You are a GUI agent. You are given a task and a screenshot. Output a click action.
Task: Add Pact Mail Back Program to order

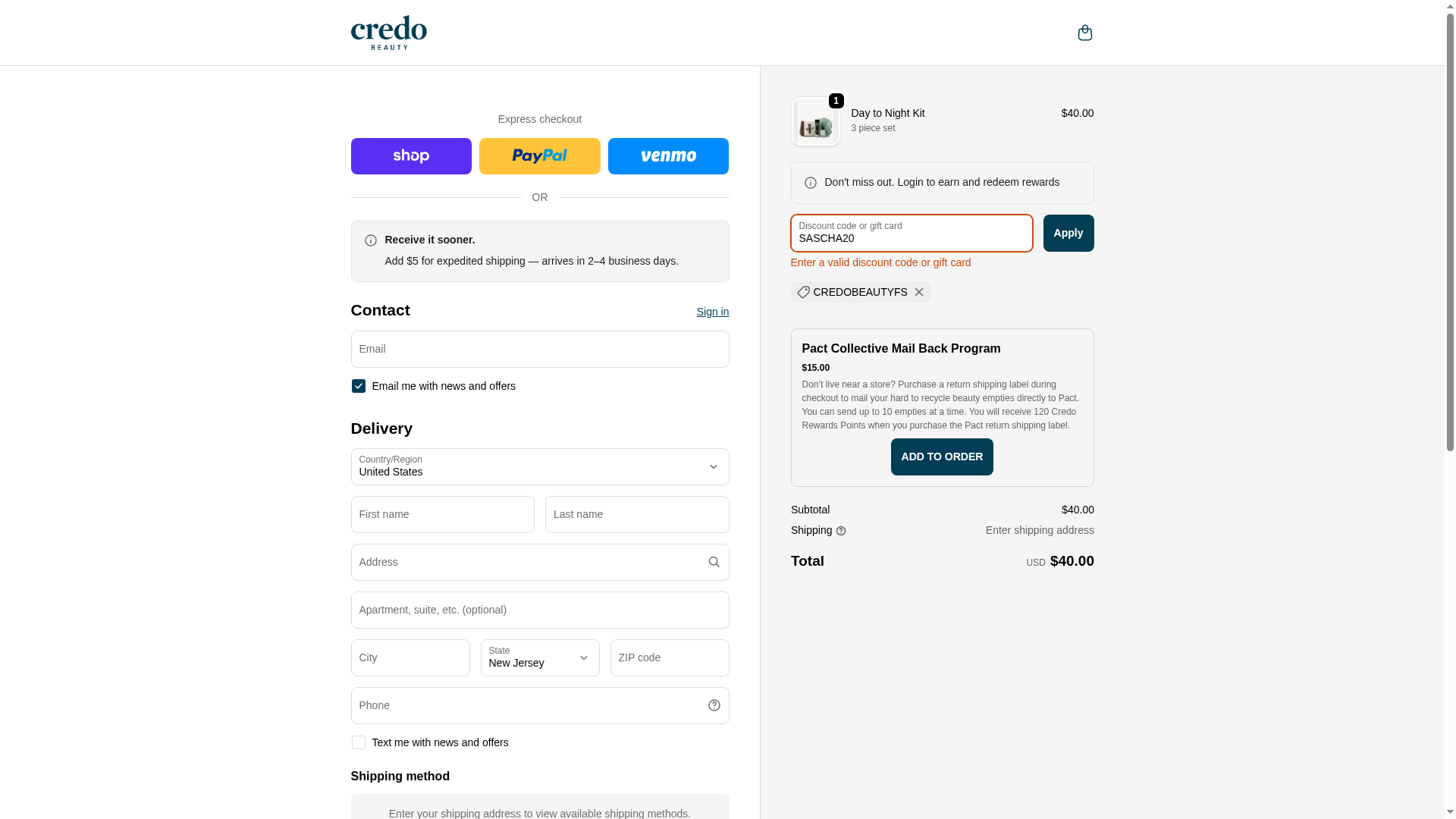[941, 457]
